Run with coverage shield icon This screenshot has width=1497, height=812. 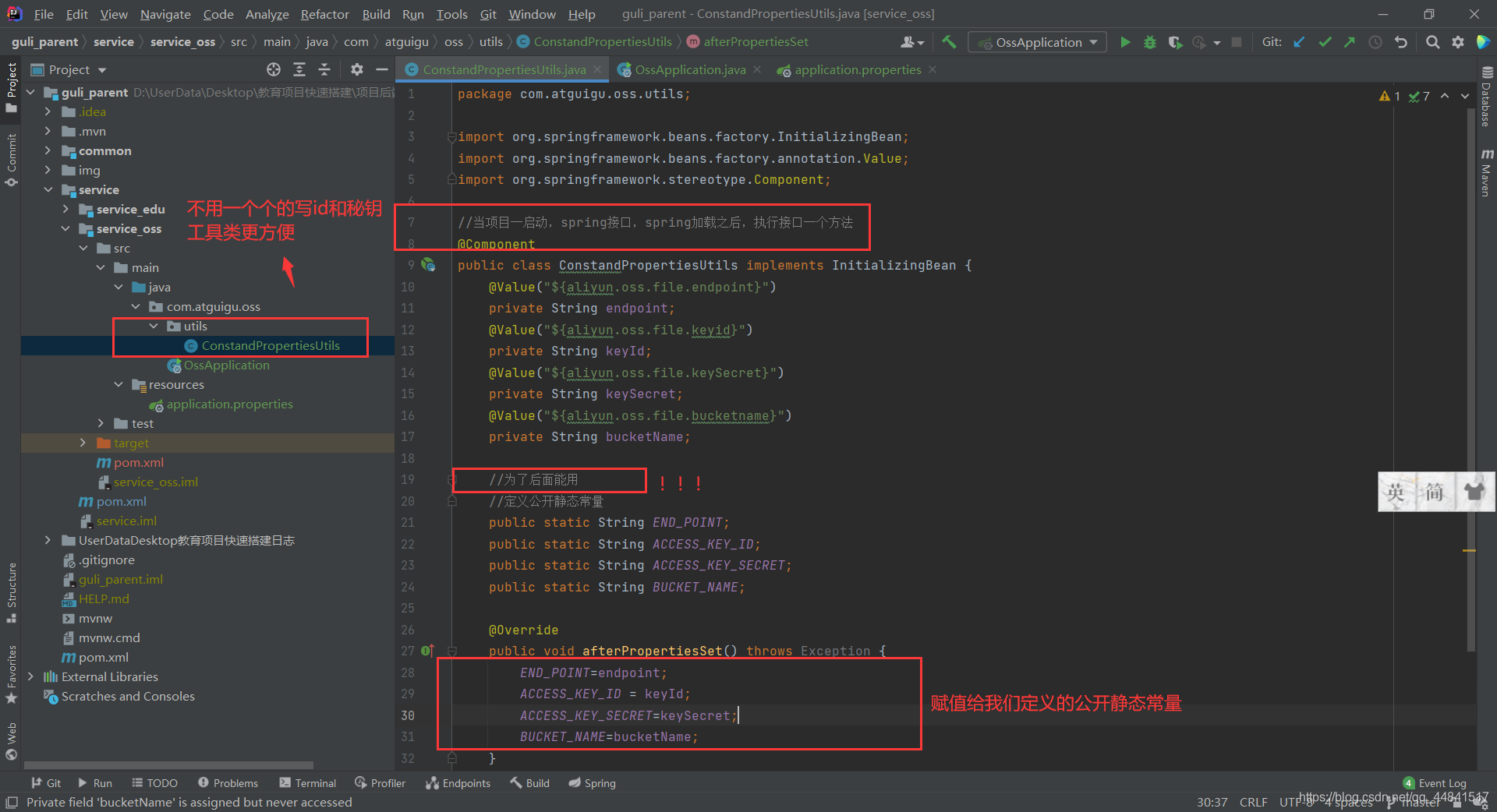[x=1175, y=42]
